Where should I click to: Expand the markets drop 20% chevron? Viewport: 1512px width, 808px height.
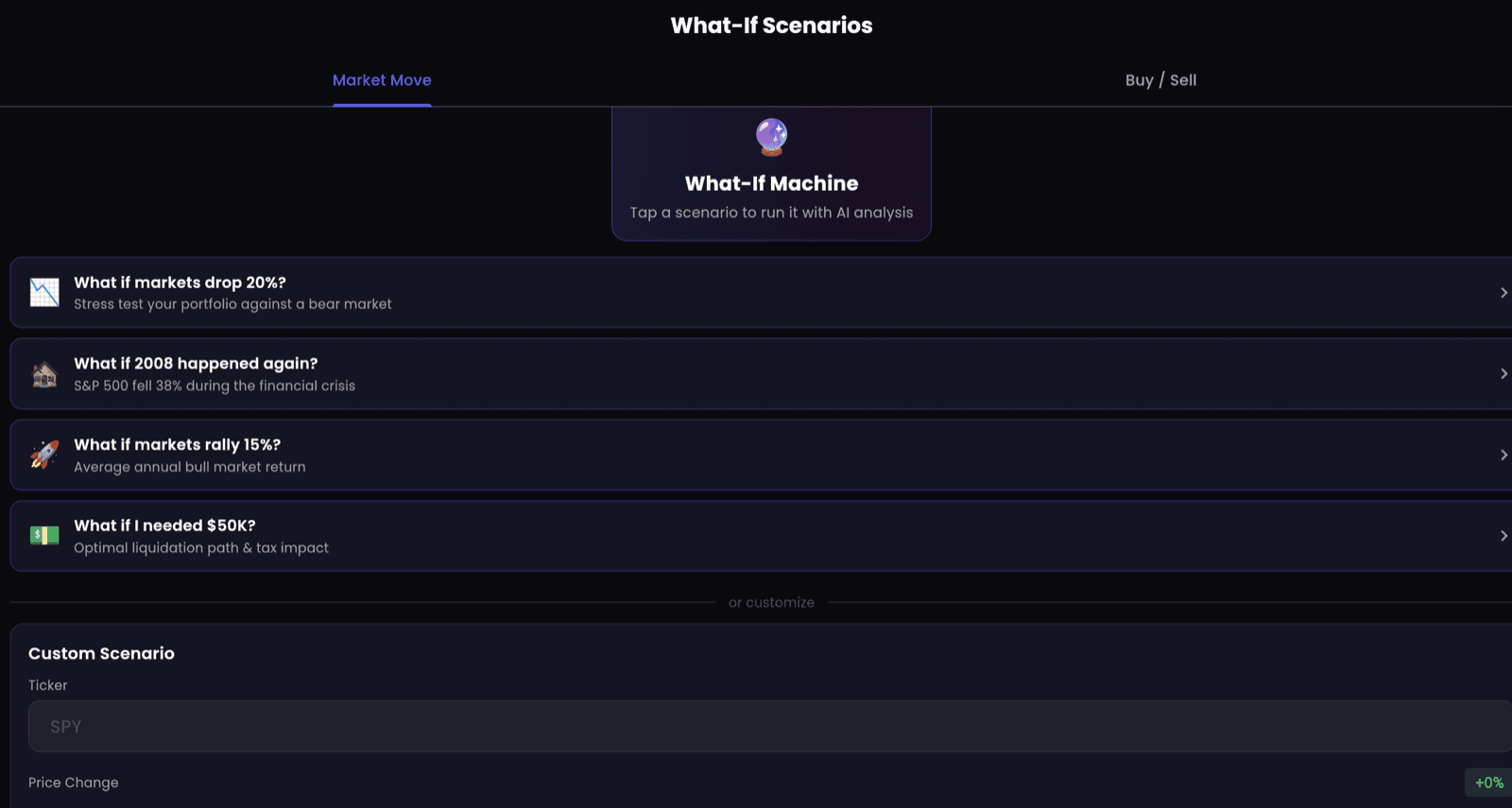pos(1503,293)
